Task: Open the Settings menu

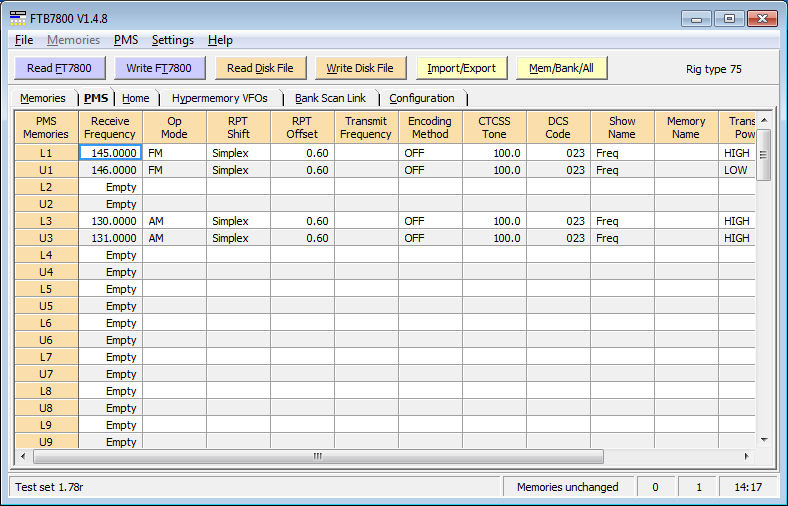Action: pos(173,40)
